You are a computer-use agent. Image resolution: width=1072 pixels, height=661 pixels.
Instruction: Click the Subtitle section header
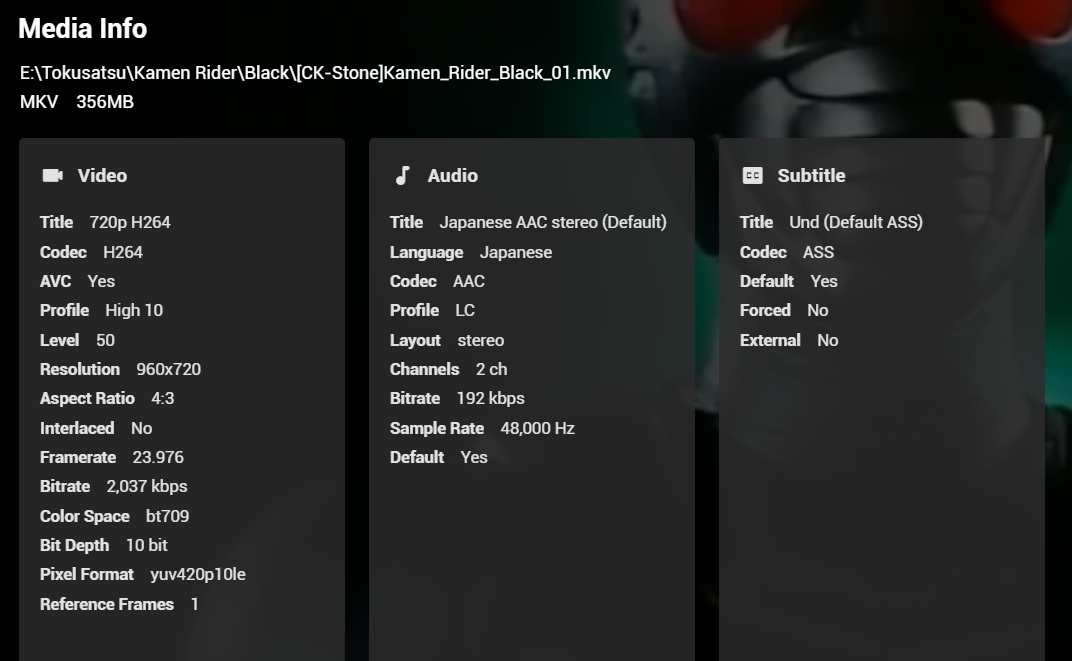(812, 176)
